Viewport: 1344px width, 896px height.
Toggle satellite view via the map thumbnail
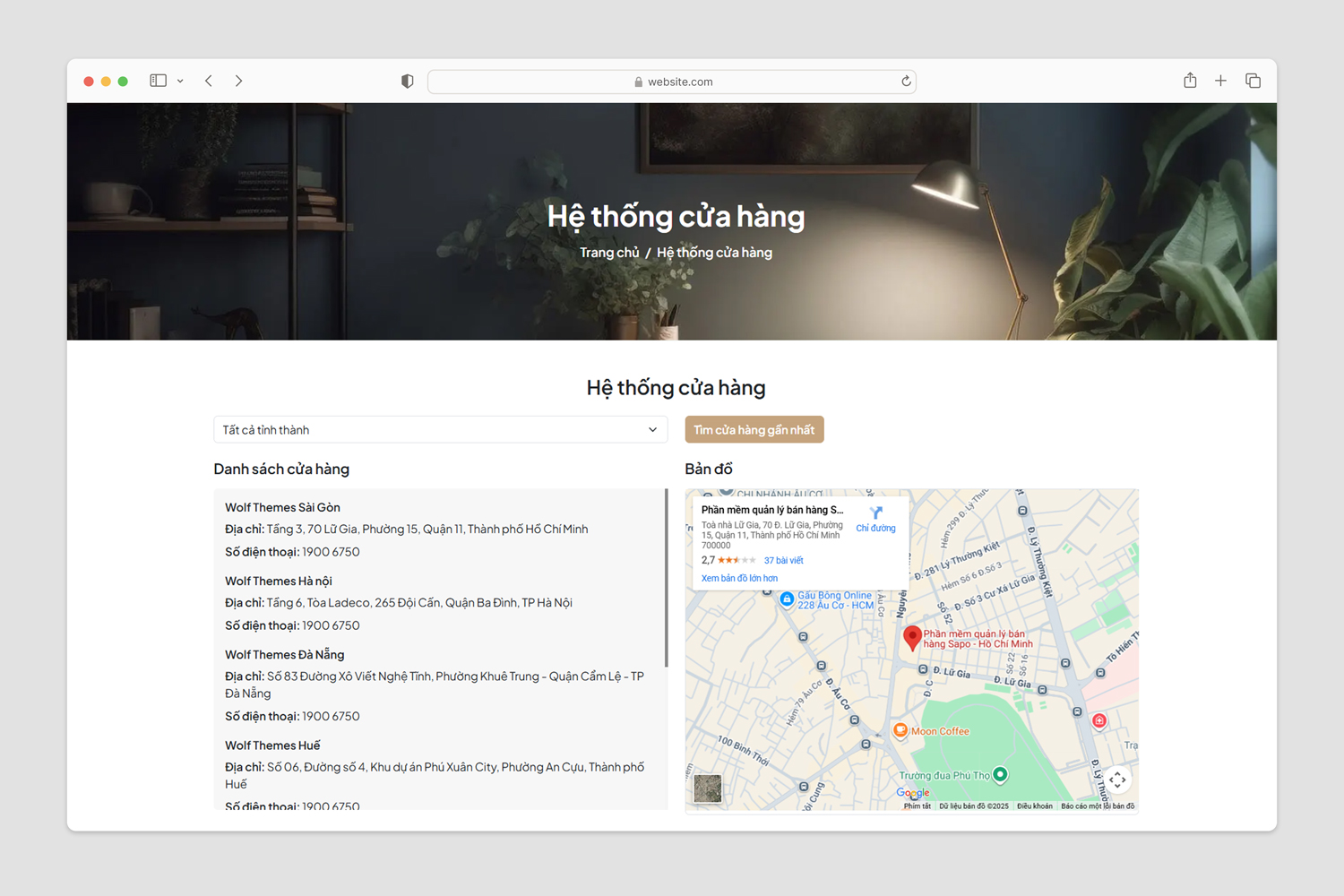[x=707, y=788]
